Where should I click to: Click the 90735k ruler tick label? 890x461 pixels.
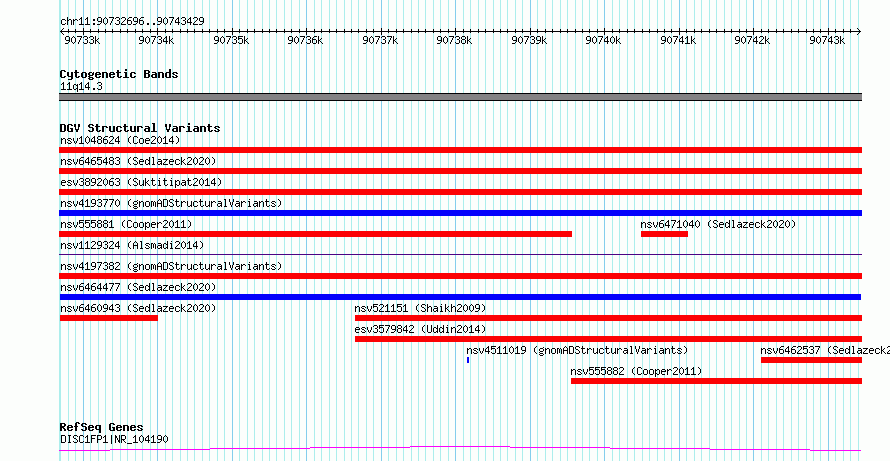(232, 40)
